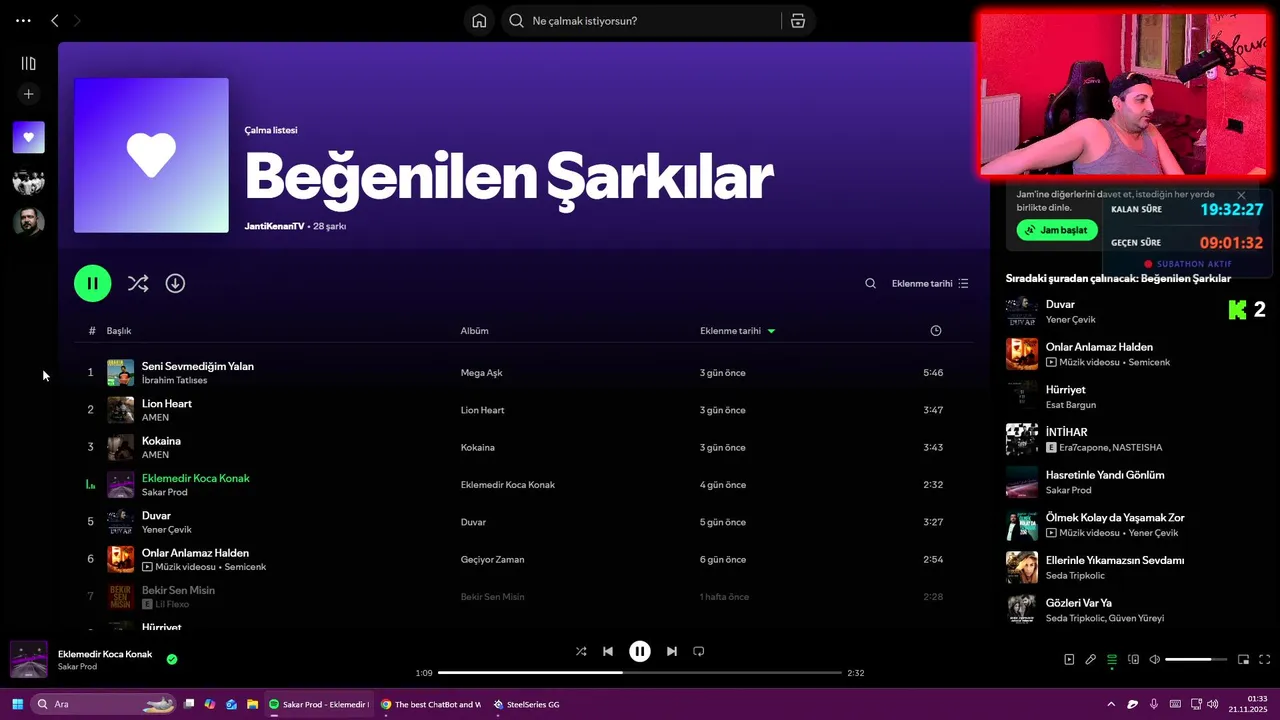This screenshot has width=1280, height=720.
Task: Open the Browse icon in search bar
Action: pyautogui.click(x=798, y=21)
